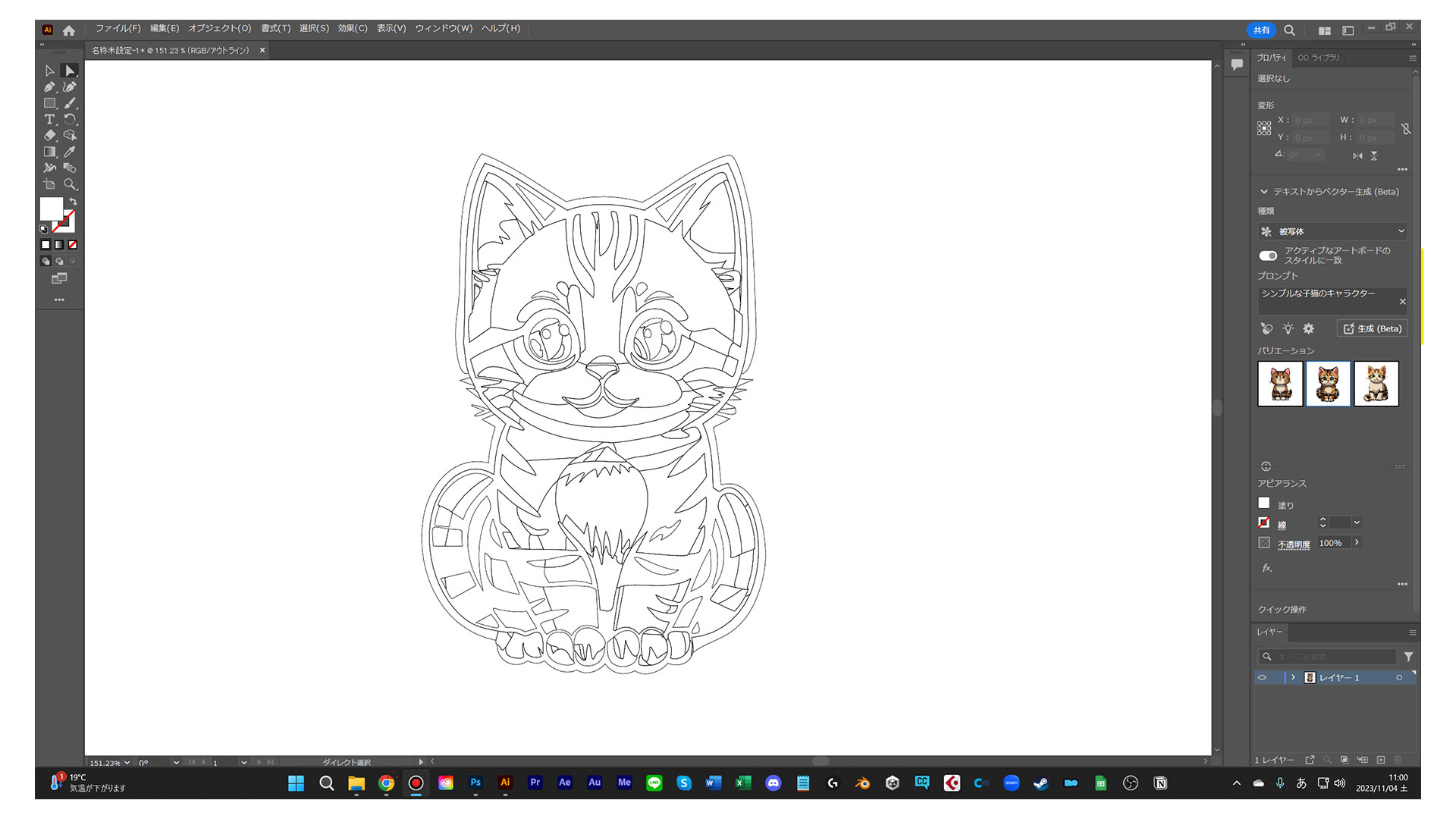The height and width of the screenshot is (819, 1456).
Task: Click the swap fill and stroke arrow
Action: 73,202
